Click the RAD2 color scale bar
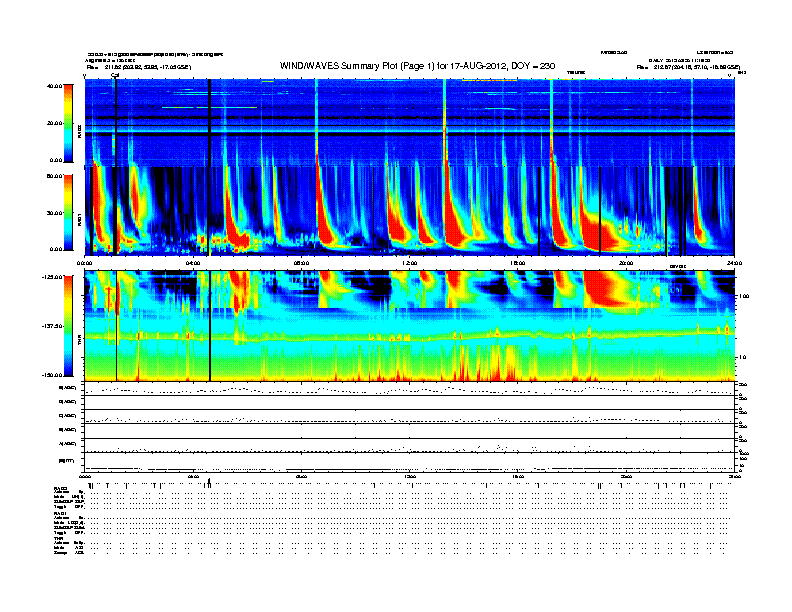 coord(68,123)
